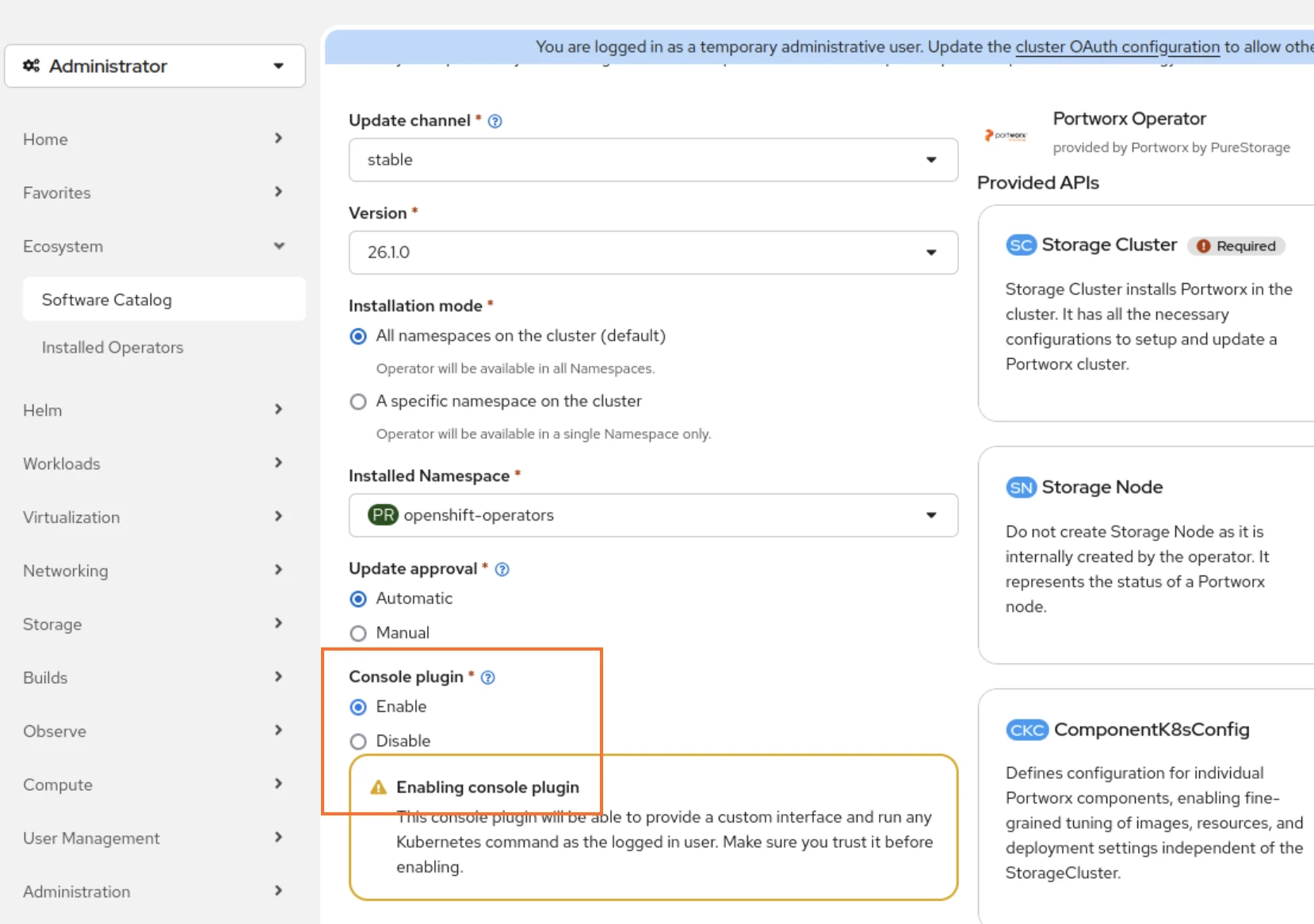The image size is (1314, 924).
Task: Expand the Virtualization navigation section
Action: click(155, 517)
